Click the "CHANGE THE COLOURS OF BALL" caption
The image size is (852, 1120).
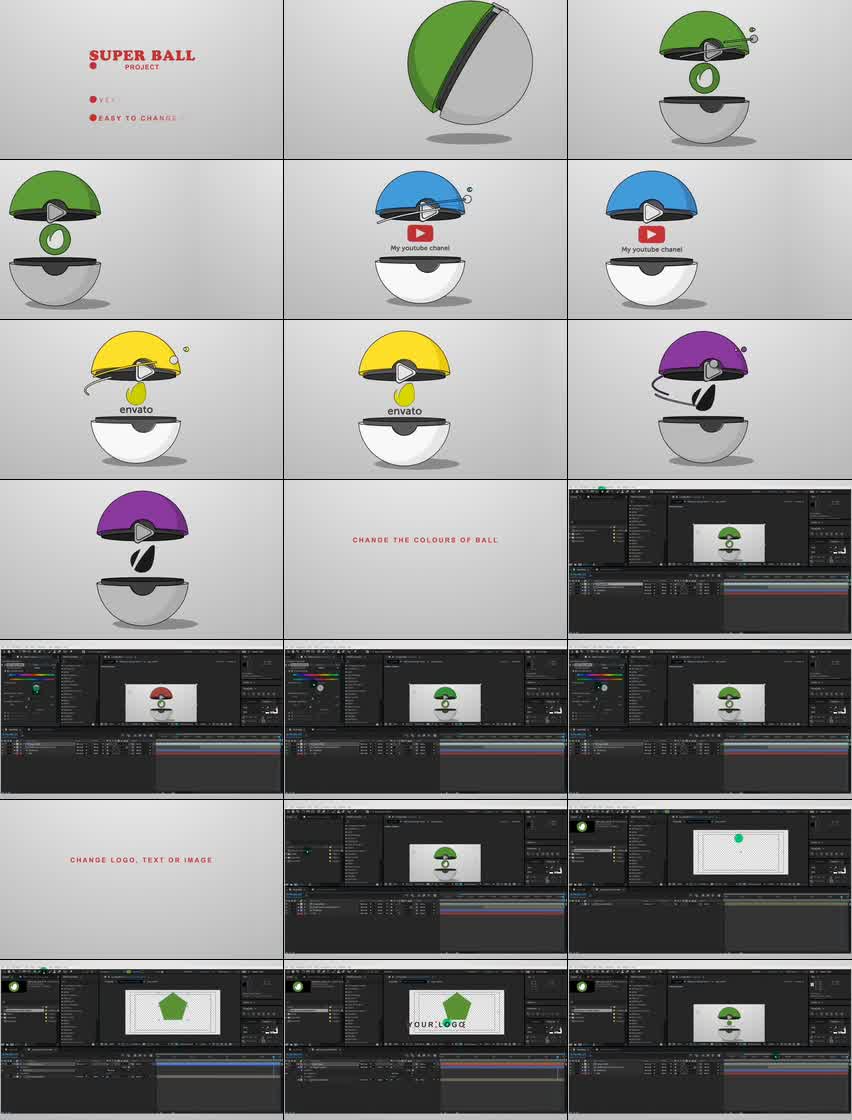[425, 540]
